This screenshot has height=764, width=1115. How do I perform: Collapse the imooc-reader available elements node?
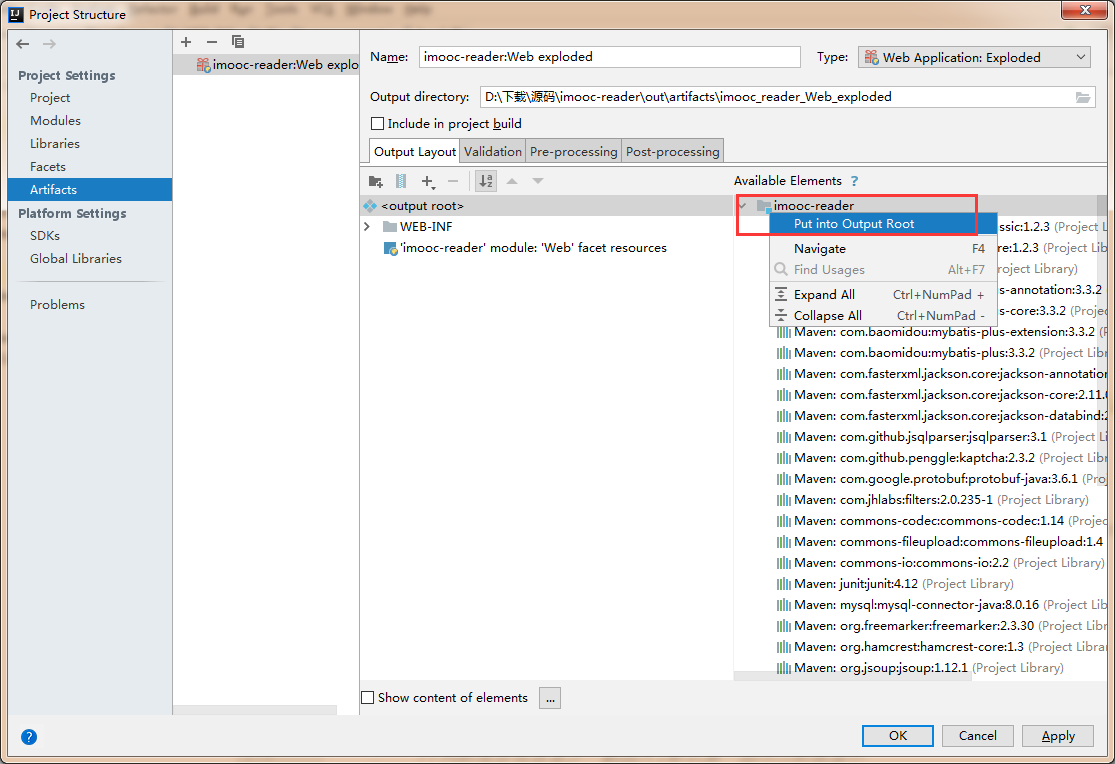742,206
